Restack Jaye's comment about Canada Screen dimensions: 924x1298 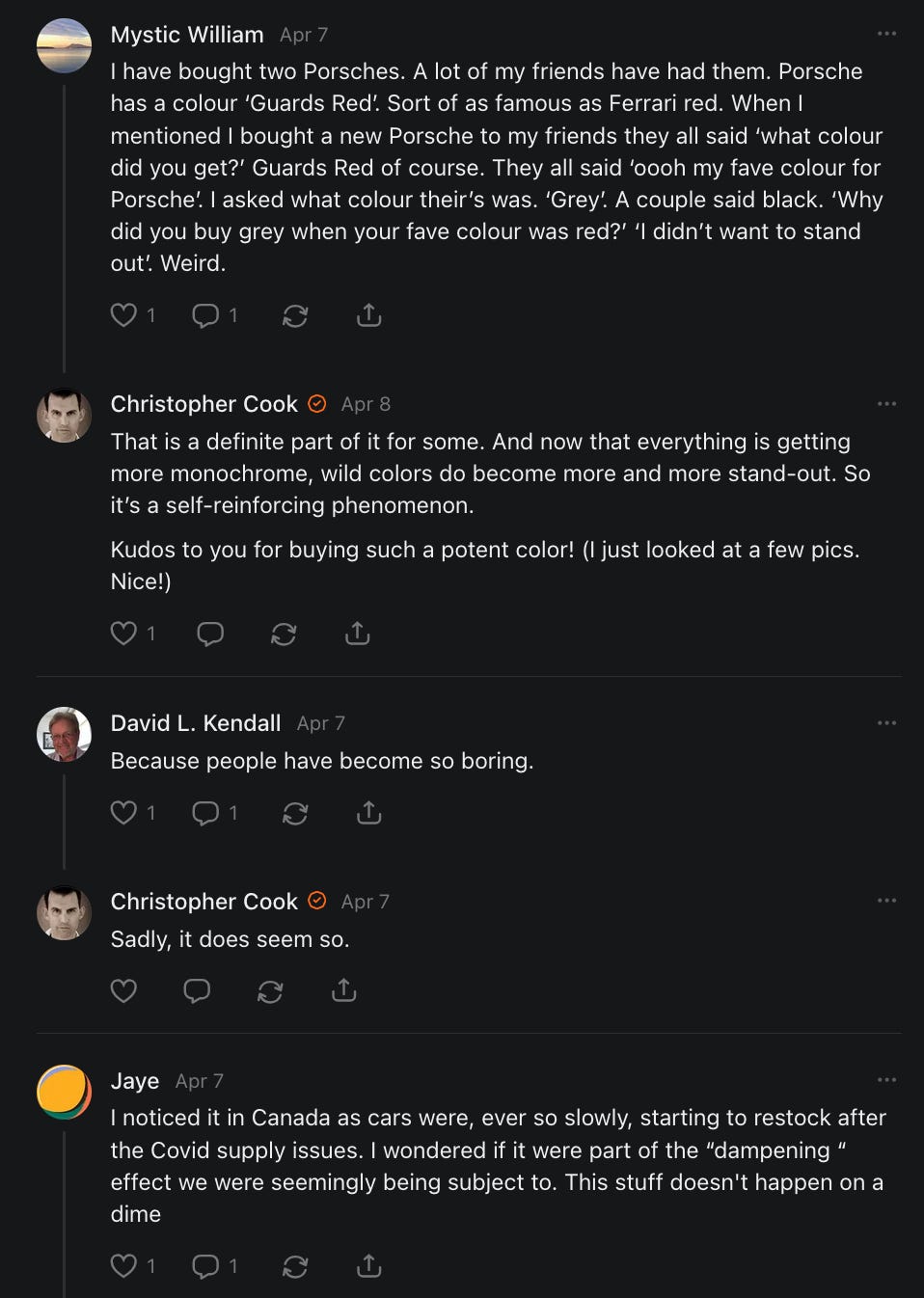295,1266
